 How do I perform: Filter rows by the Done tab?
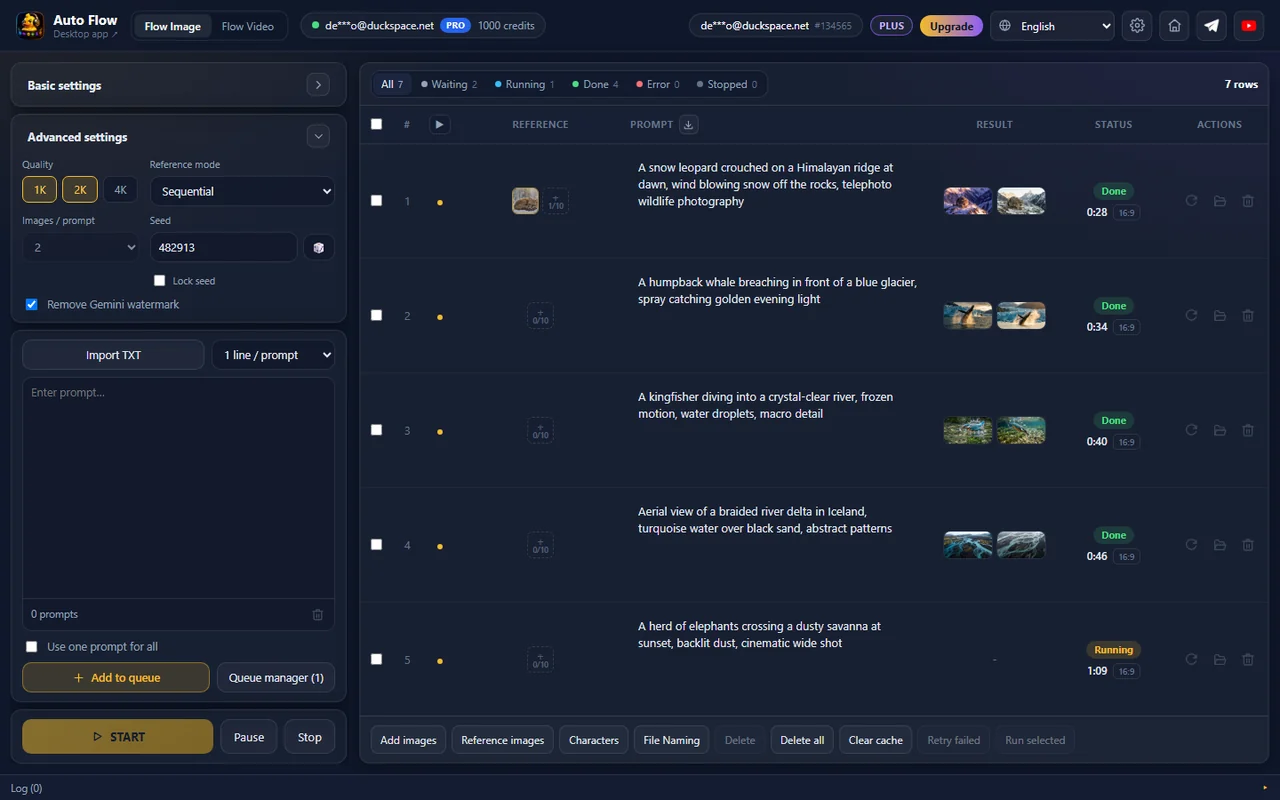[x=595, y=84]
